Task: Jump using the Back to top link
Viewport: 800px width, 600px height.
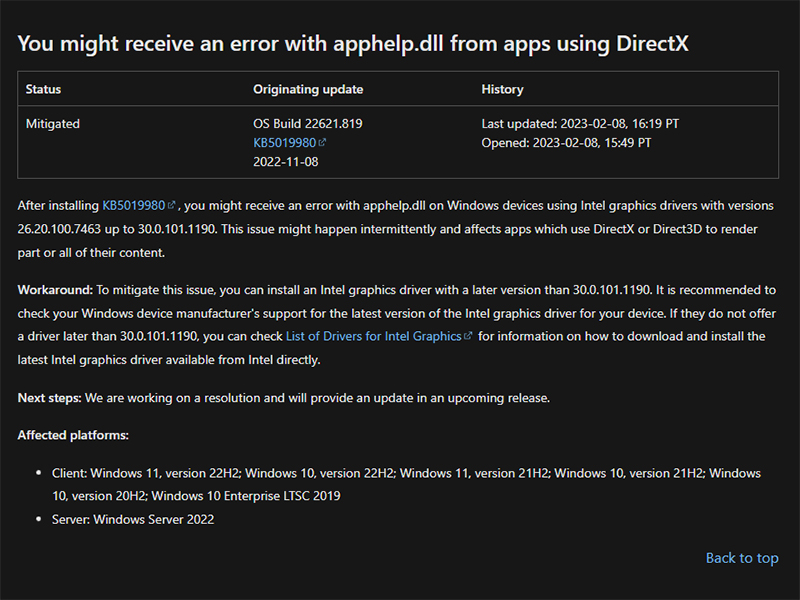Action: click(x=742, y=558)
